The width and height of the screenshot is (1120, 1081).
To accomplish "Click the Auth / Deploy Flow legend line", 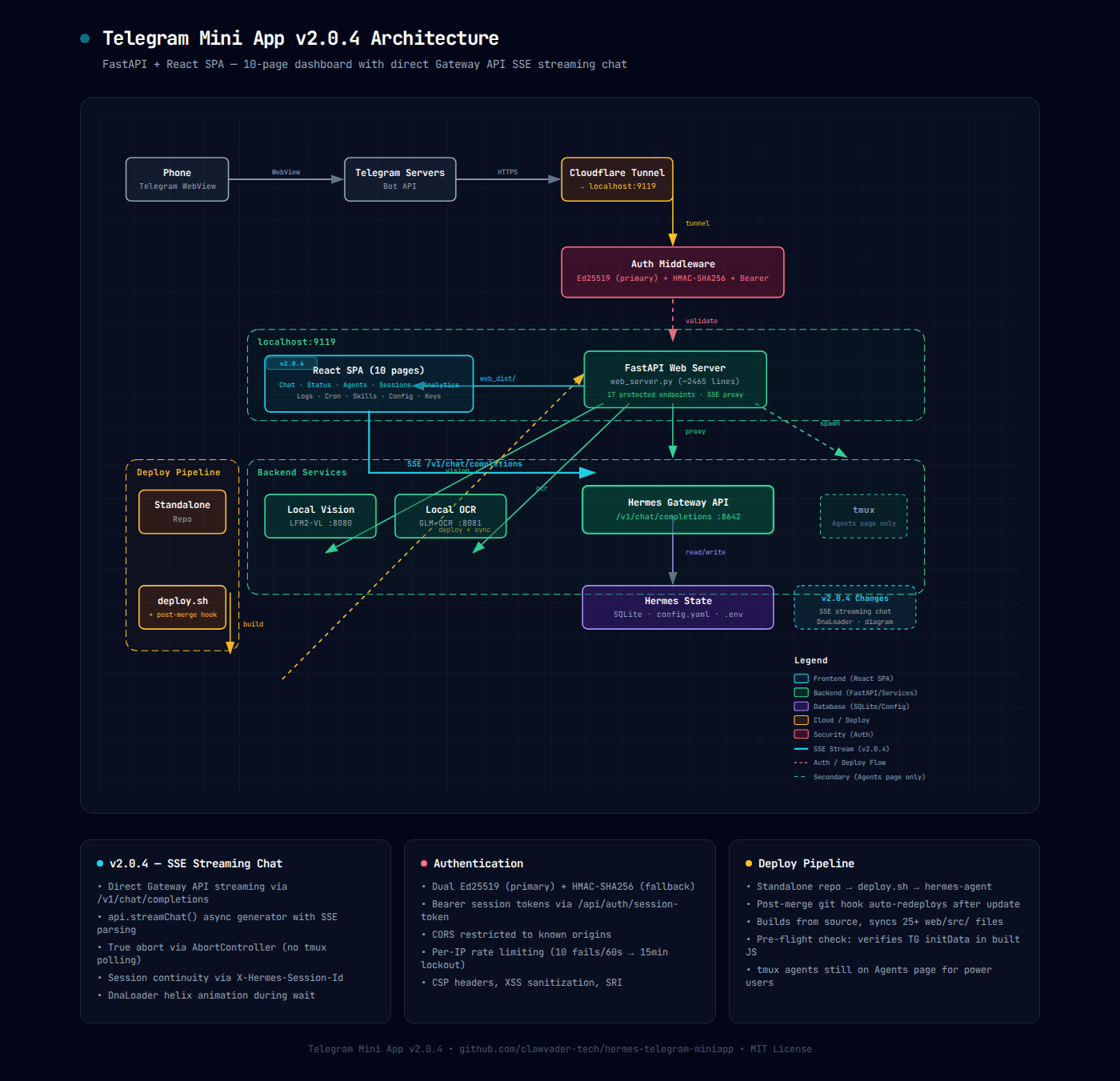I will (801, 763).
